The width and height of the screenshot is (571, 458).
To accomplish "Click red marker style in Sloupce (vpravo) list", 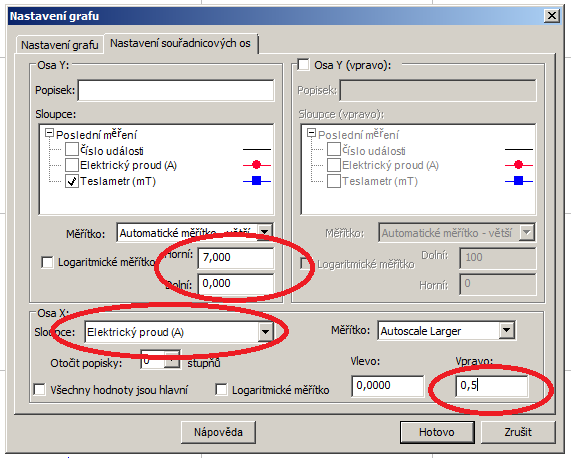I will 519,165.
